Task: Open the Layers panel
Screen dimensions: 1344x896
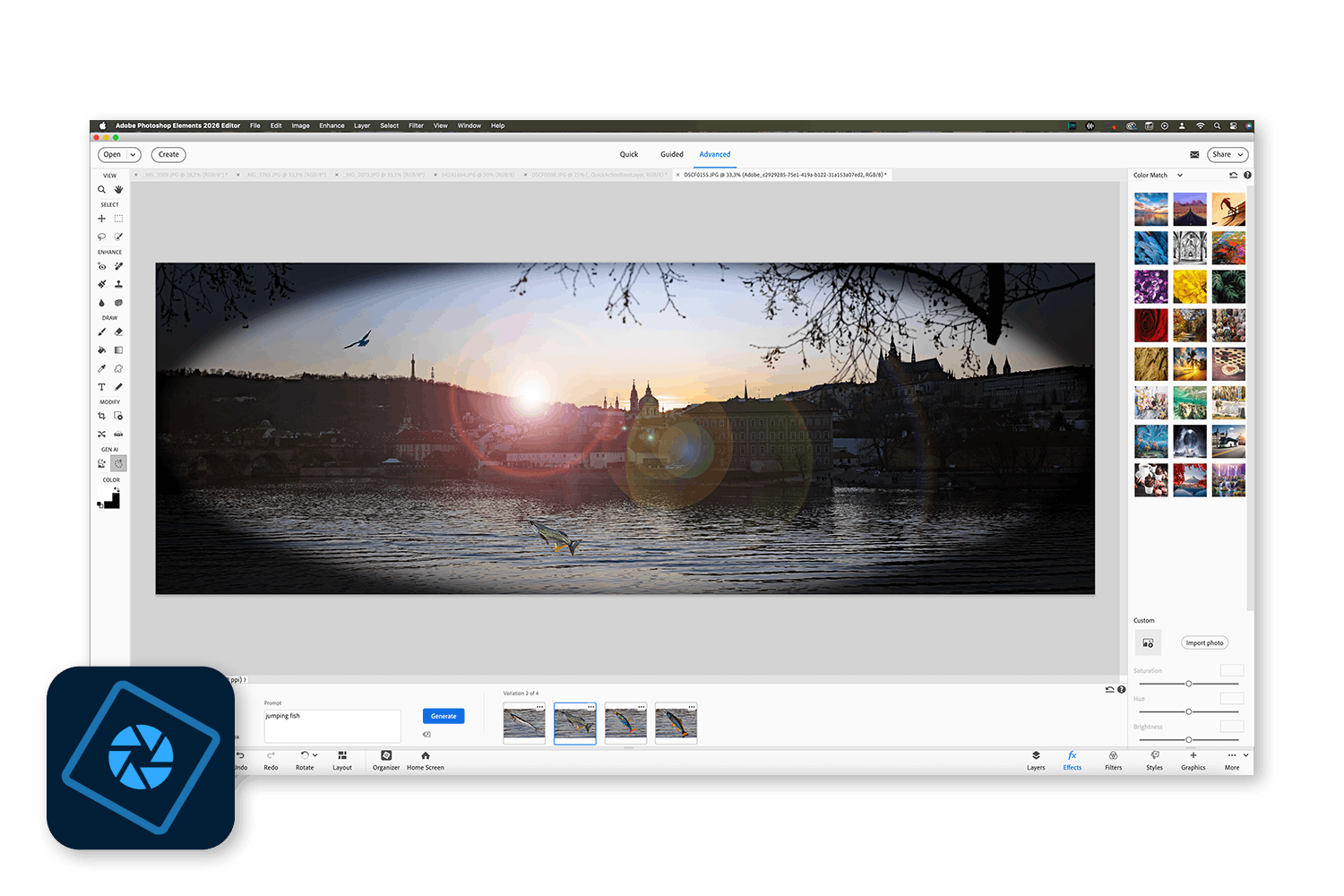Action: click(1036, 760)
